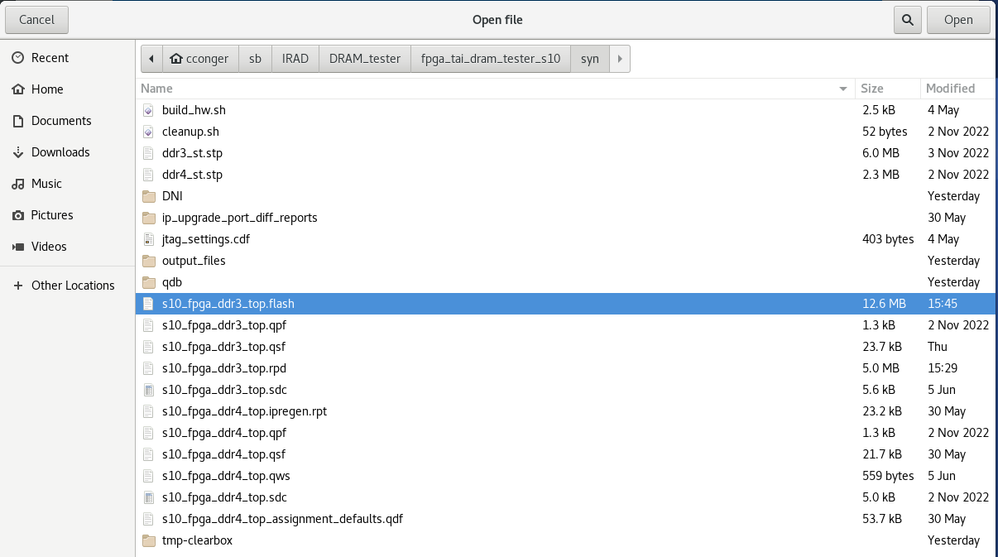
Task: Open Documents location in sidebar
Action: 67,121
